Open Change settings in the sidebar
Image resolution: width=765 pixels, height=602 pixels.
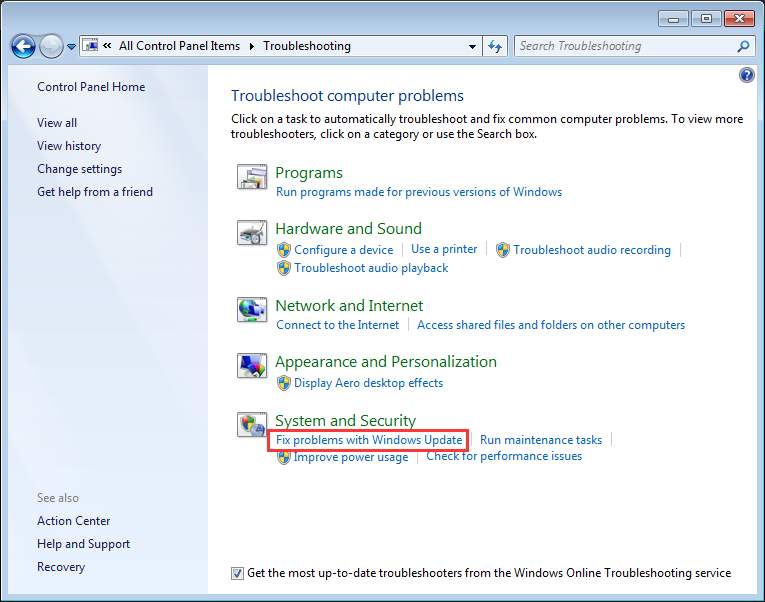pos(79,169)
